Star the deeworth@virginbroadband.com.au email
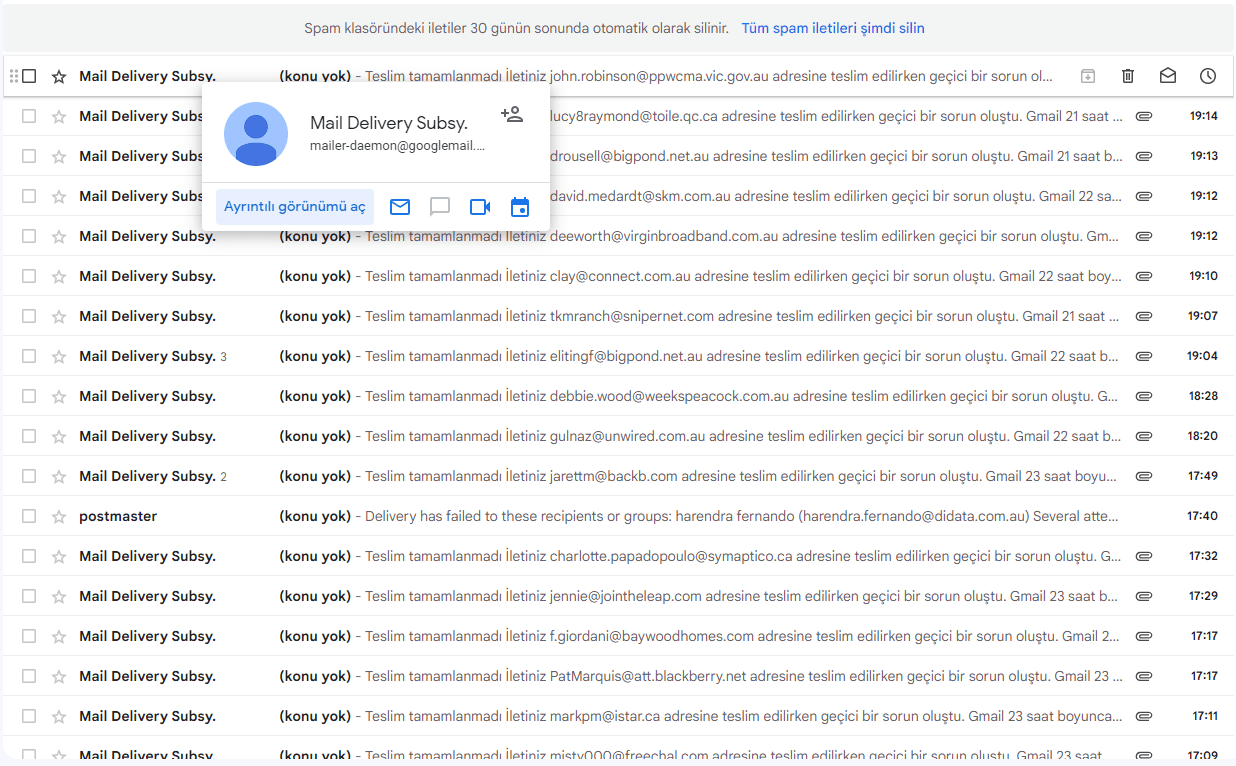This screenshot has height=766, width=1236. [59, 236]
